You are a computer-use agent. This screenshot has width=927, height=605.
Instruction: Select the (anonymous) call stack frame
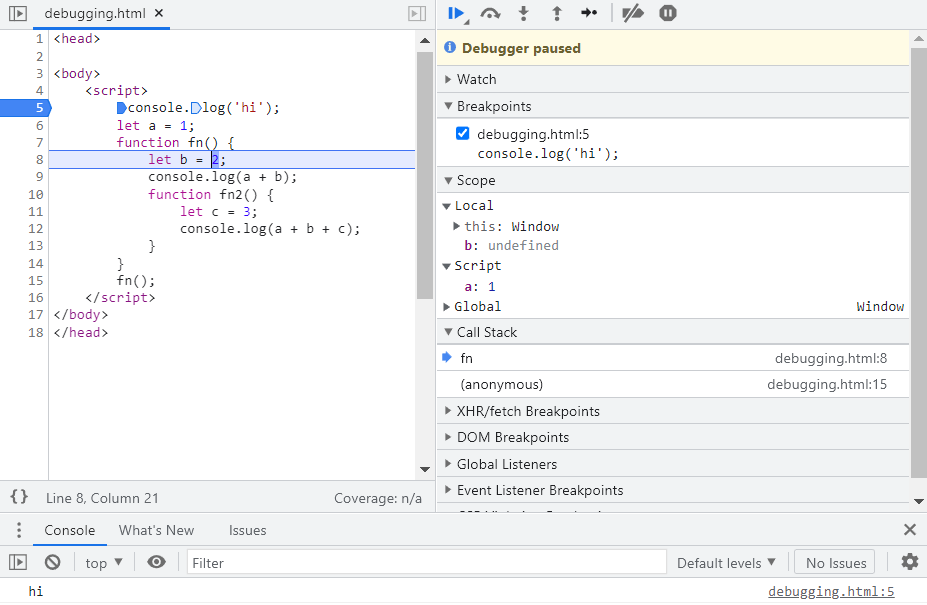[673, 384]
